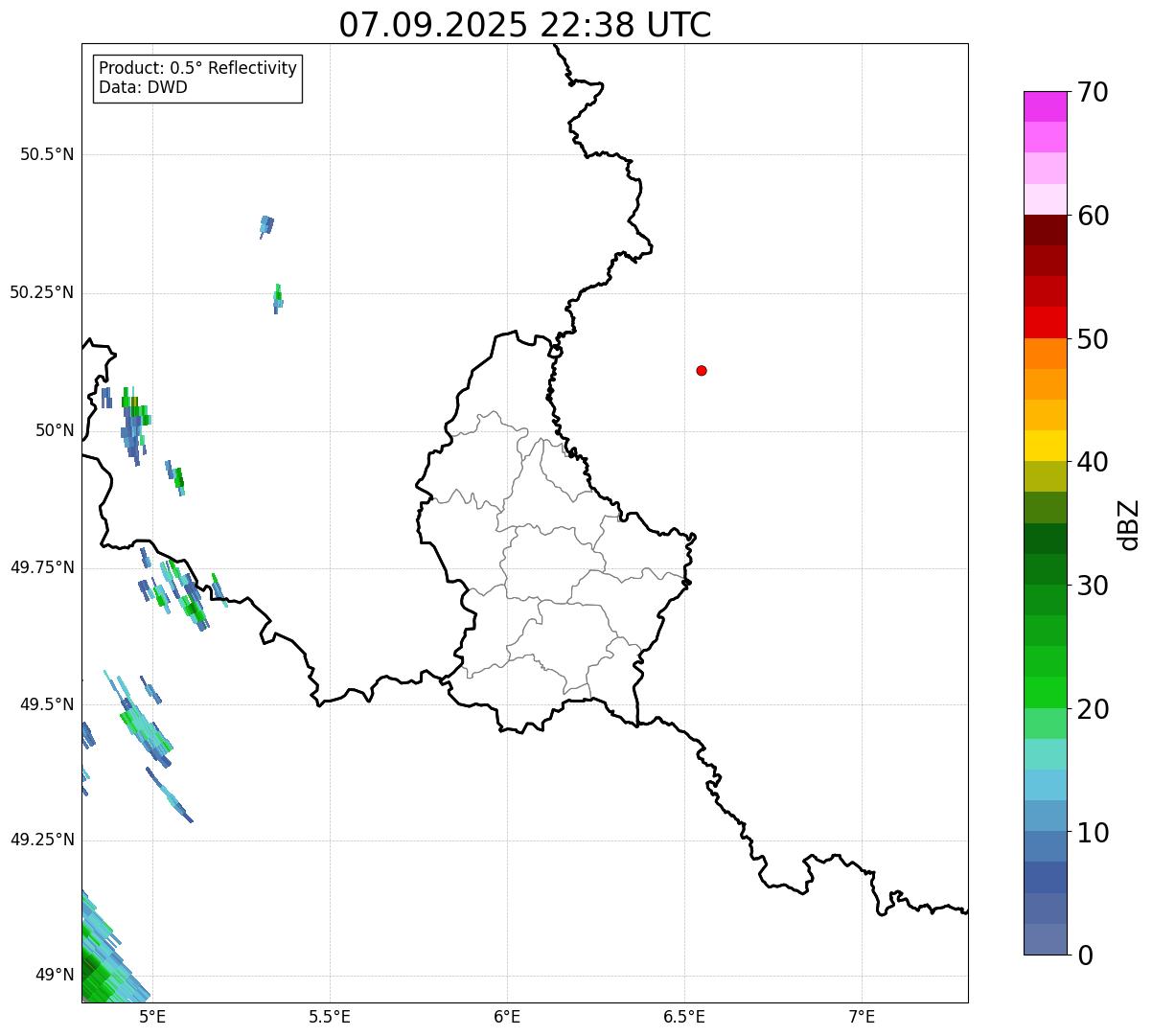This screenshot has height=1036, width=1152.
Task: Click the olive colorbar swatch below 40
Action: [1045, 477]
